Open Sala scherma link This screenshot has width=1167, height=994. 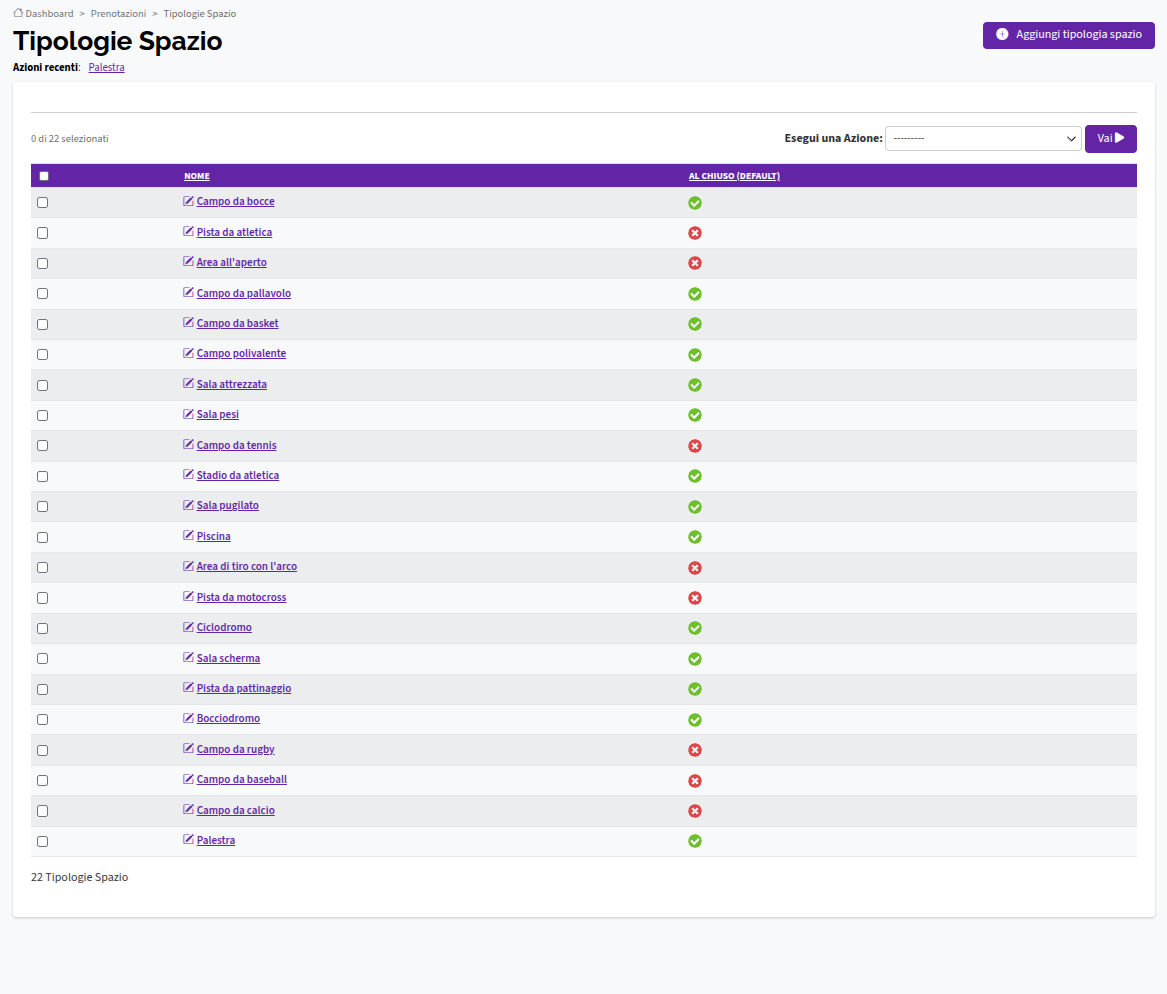point(228,658)
